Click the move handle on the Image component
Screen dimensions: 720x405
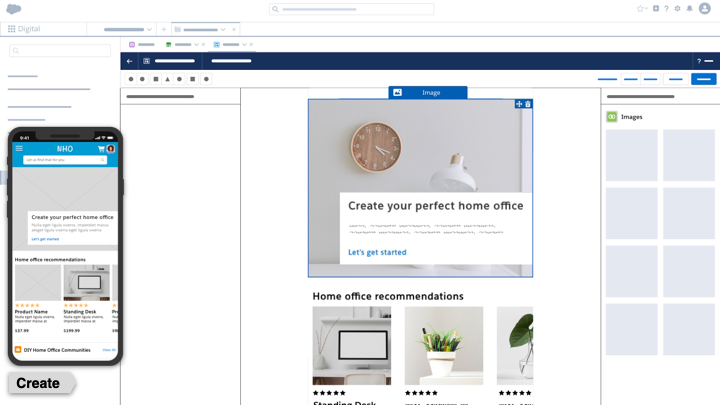point(519,104)
